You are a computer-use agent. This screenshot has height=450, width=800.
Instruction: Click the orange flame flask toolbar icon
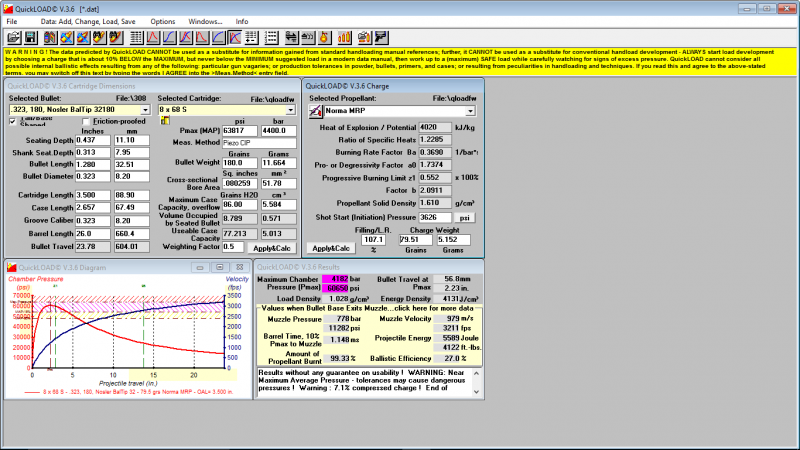(x=324, y=37)
